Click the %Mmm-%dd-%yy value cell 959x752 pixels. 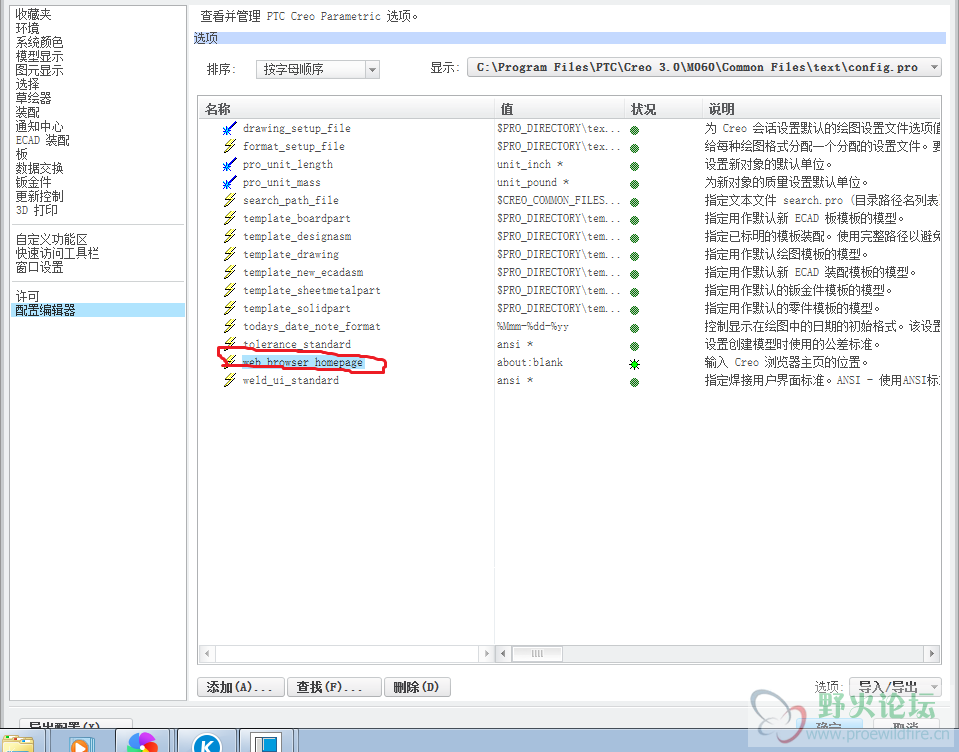pyautogui.click(x=533, y=326)
